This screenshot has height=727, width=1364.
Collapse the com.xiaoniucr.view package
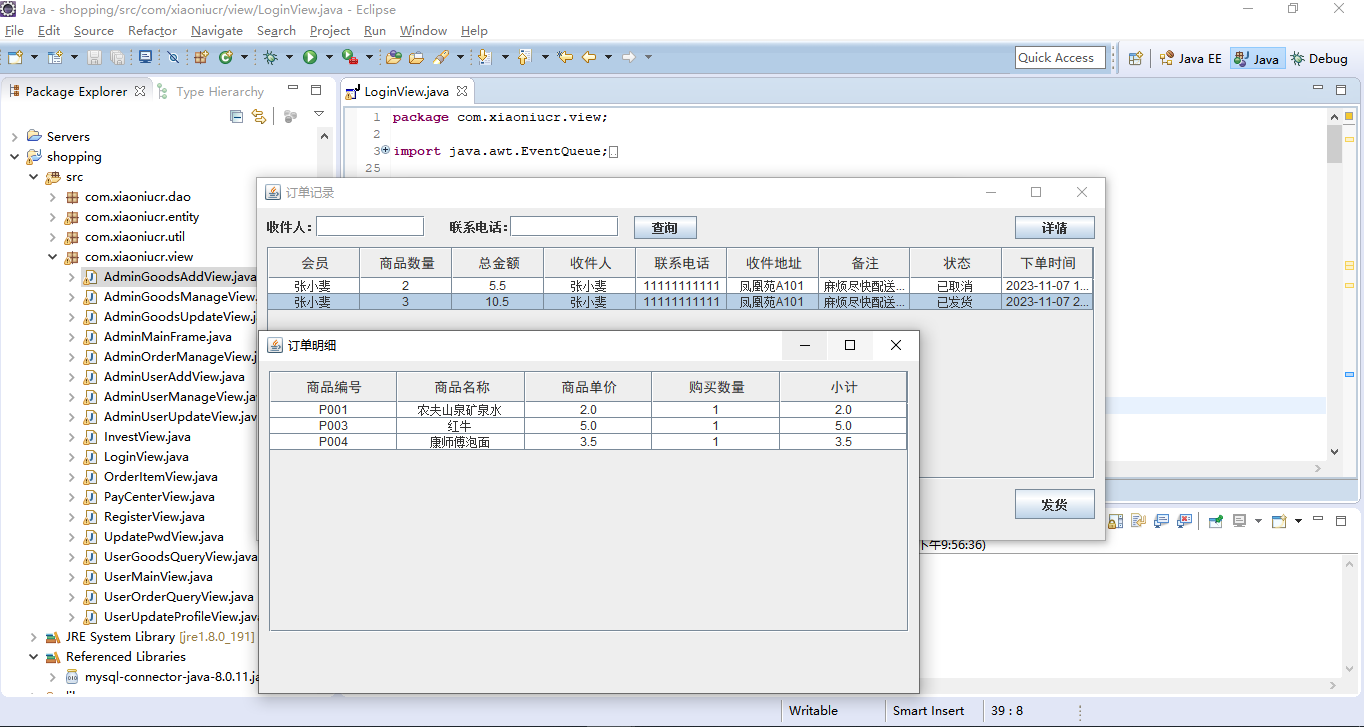pyautogui.click(x=52, y=257)
